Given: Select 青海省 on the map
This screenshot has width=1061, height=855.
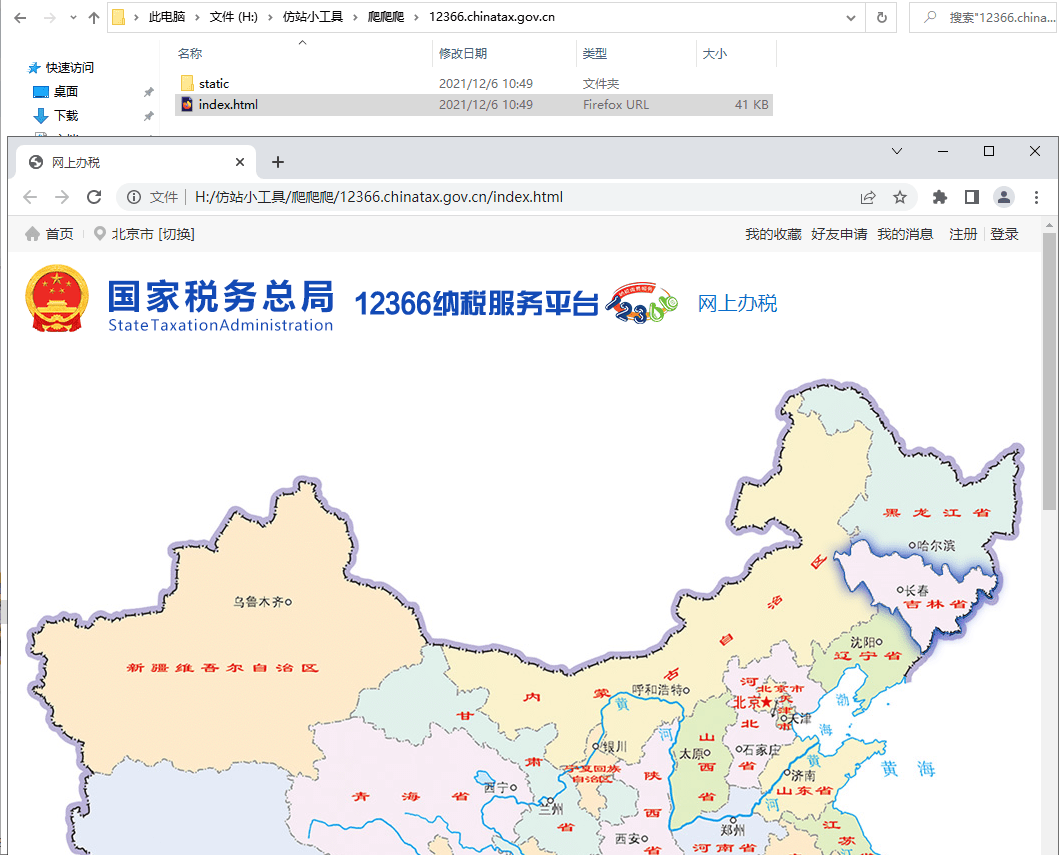Looking at the screenshot, I should [411, 796].
